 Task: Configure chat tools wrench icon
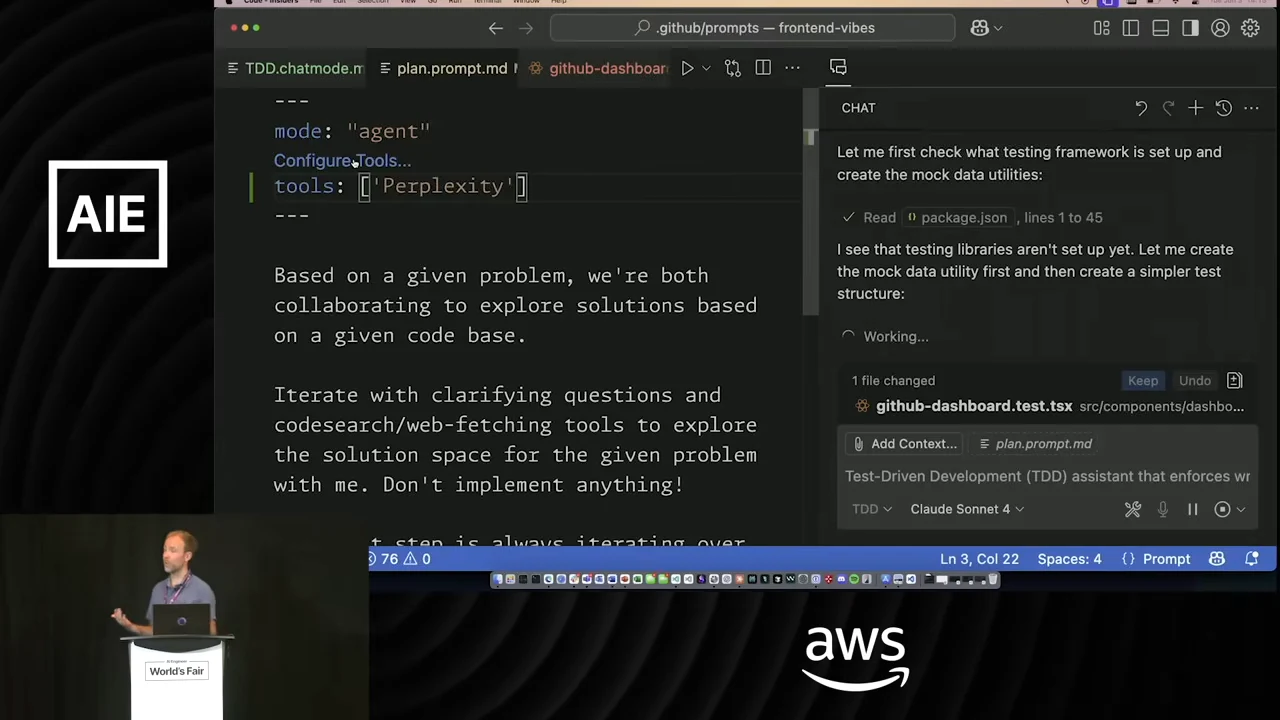[x=1132, y=509]
